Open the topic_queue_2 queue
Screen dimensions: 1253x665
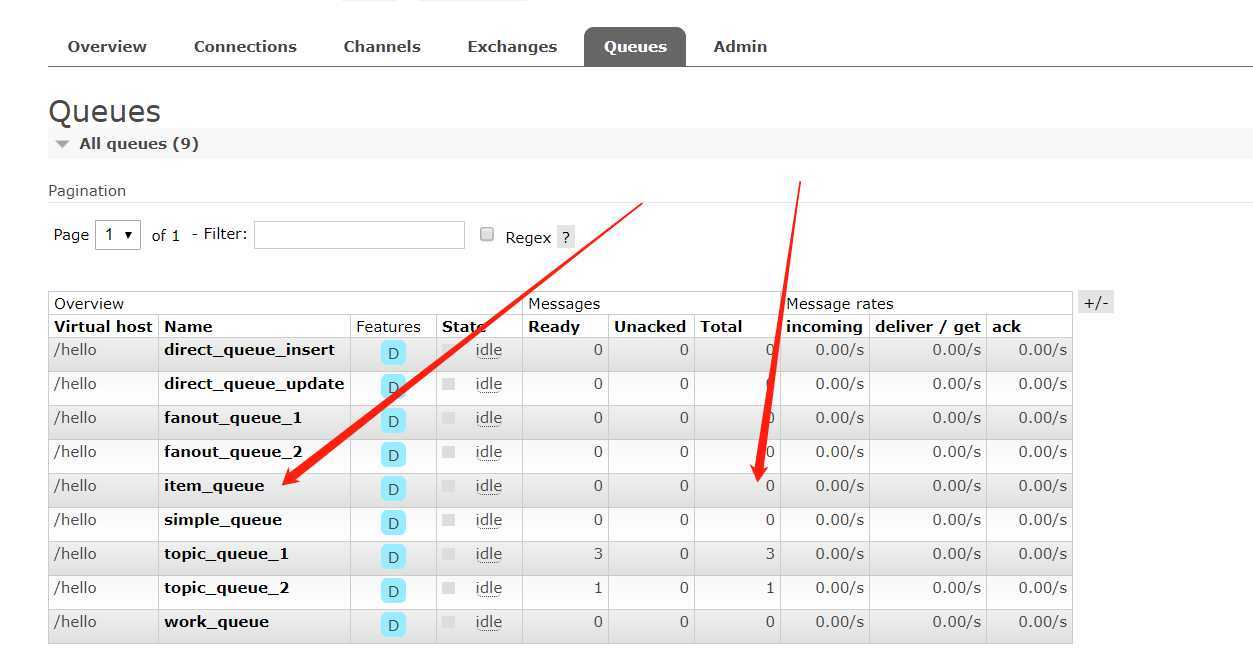click(x=227, y=588)
